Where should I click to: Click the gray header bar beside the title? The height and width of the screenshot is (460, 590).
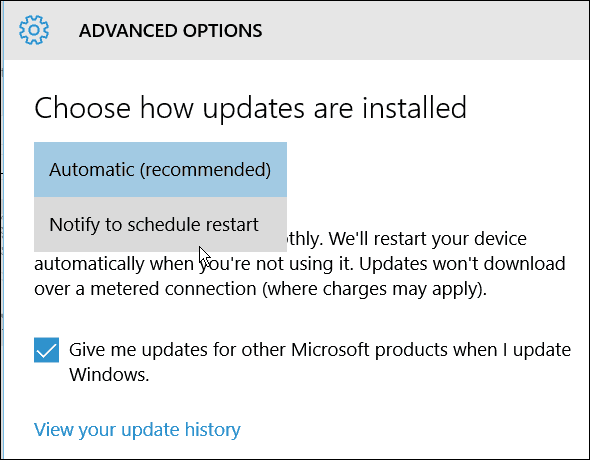pos(425,31)
